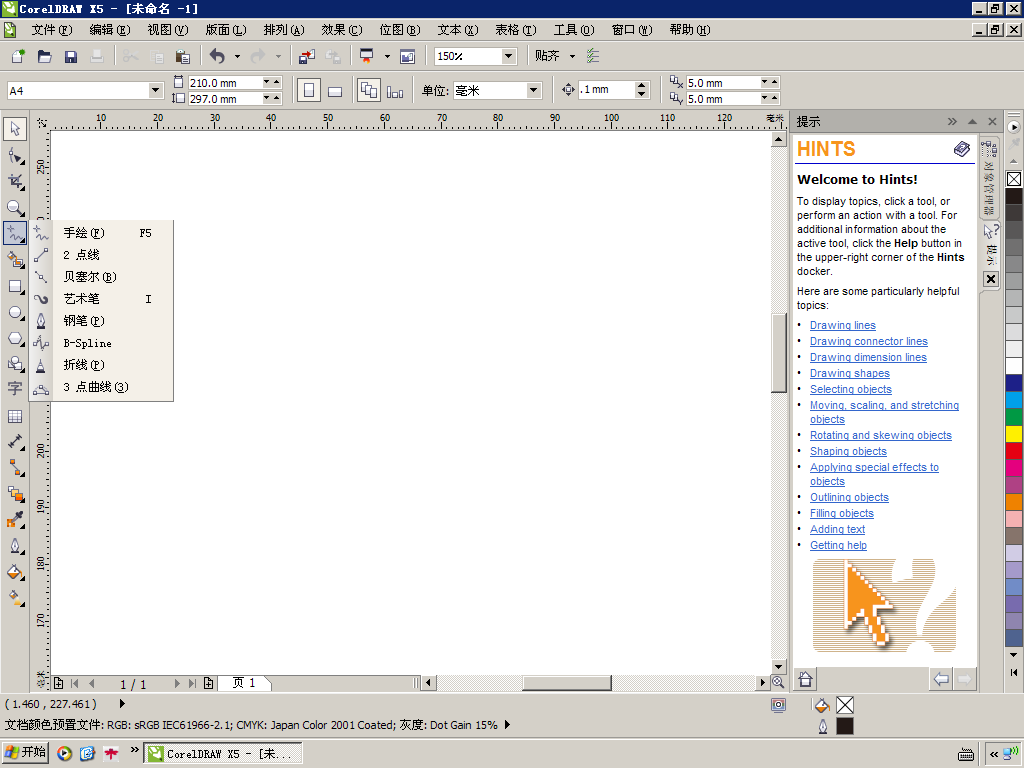
Task: Select the Fill bucket tool
Action: (15, 572)
